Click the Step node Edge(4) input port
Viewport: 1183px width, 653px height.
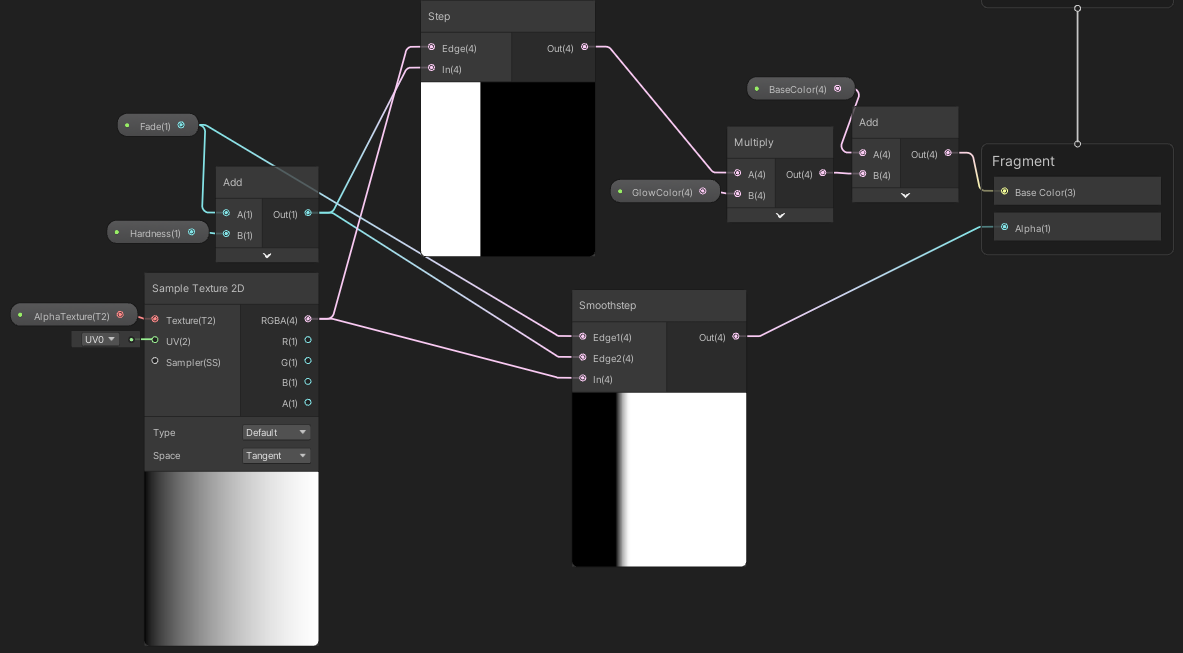(432, 47)
